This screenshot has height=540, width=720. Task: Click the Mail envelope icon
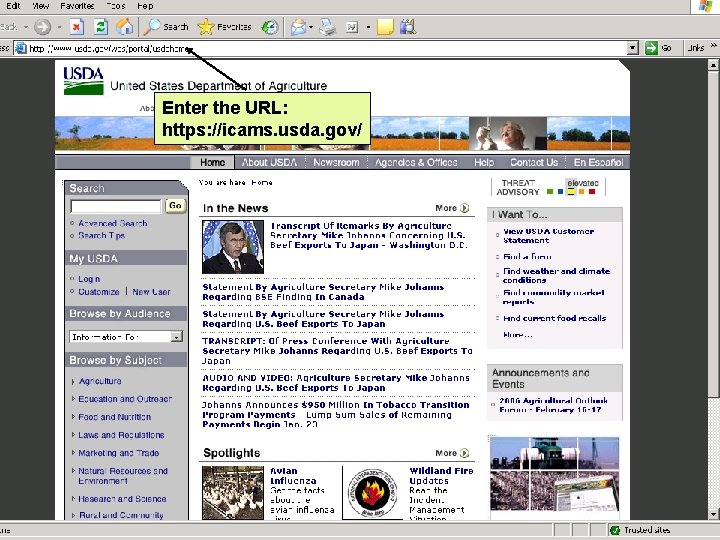tap(298, 27)
